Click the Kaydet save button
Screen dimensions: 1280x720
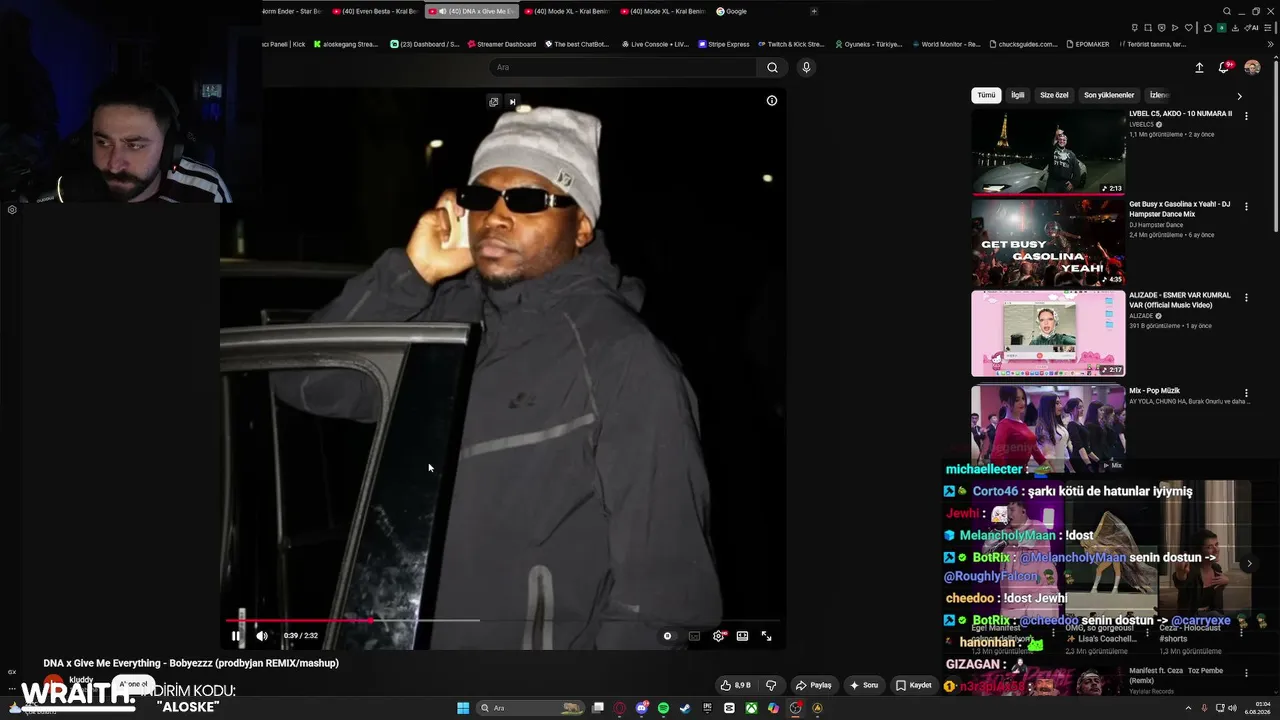(x=914, y=685)
